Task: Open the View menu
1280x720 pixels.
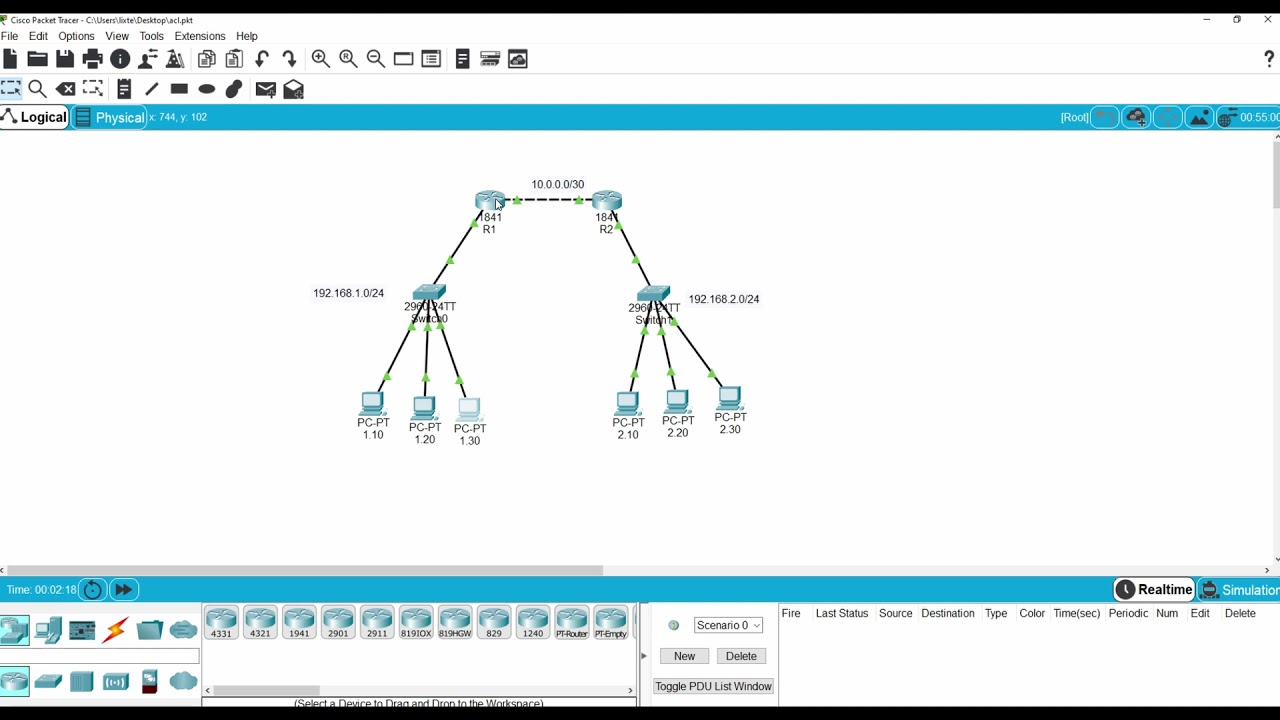Action: tap(117, 36)
